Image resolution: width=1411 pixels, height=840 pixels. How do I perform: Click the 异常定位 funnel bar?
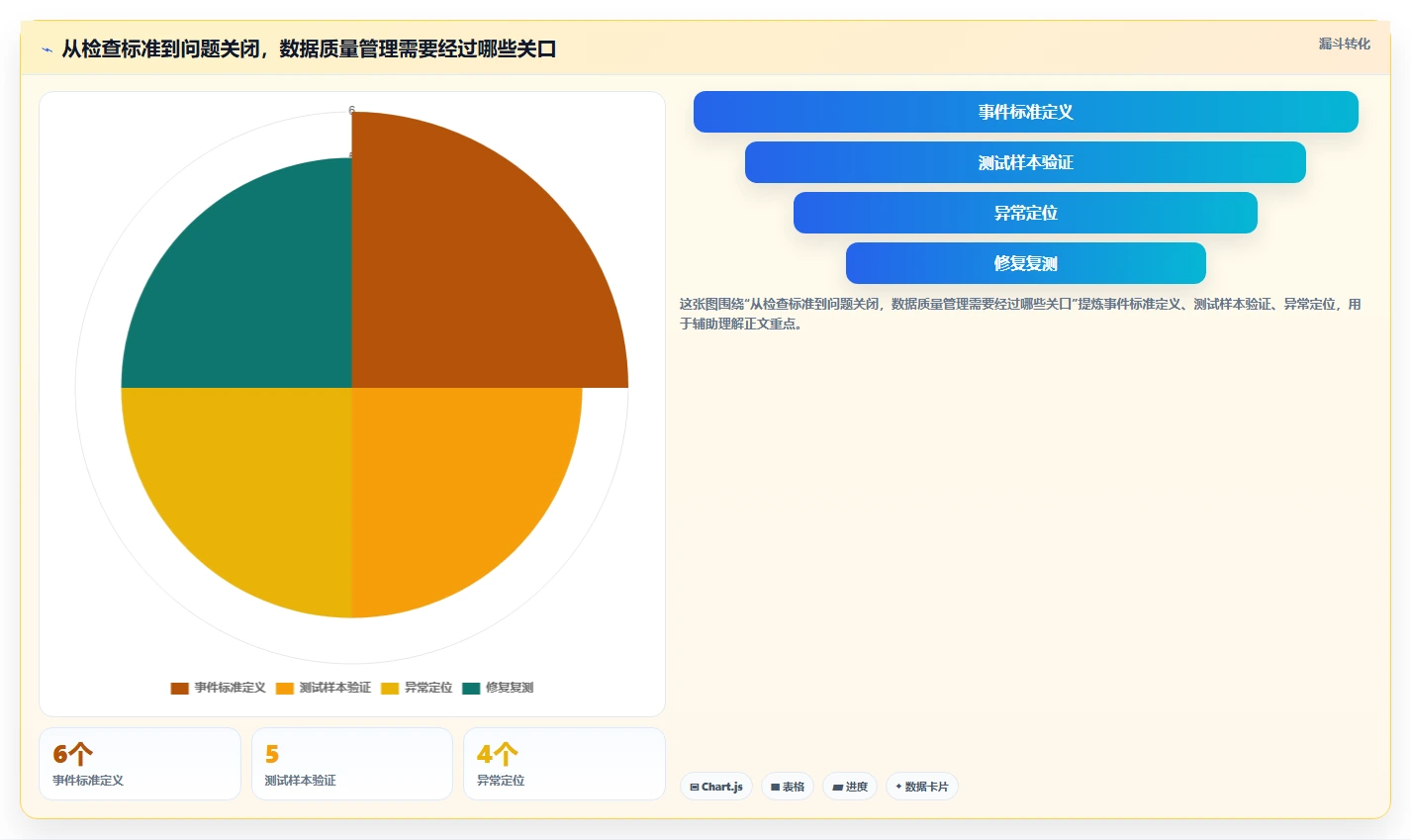1025,213
